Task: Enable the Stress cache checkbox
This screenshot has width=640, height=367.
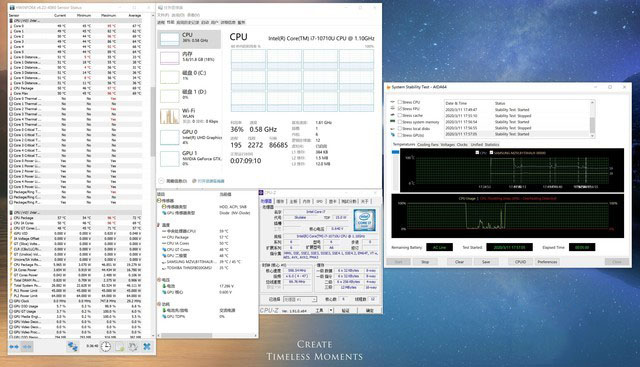Action: coord(400,115)
